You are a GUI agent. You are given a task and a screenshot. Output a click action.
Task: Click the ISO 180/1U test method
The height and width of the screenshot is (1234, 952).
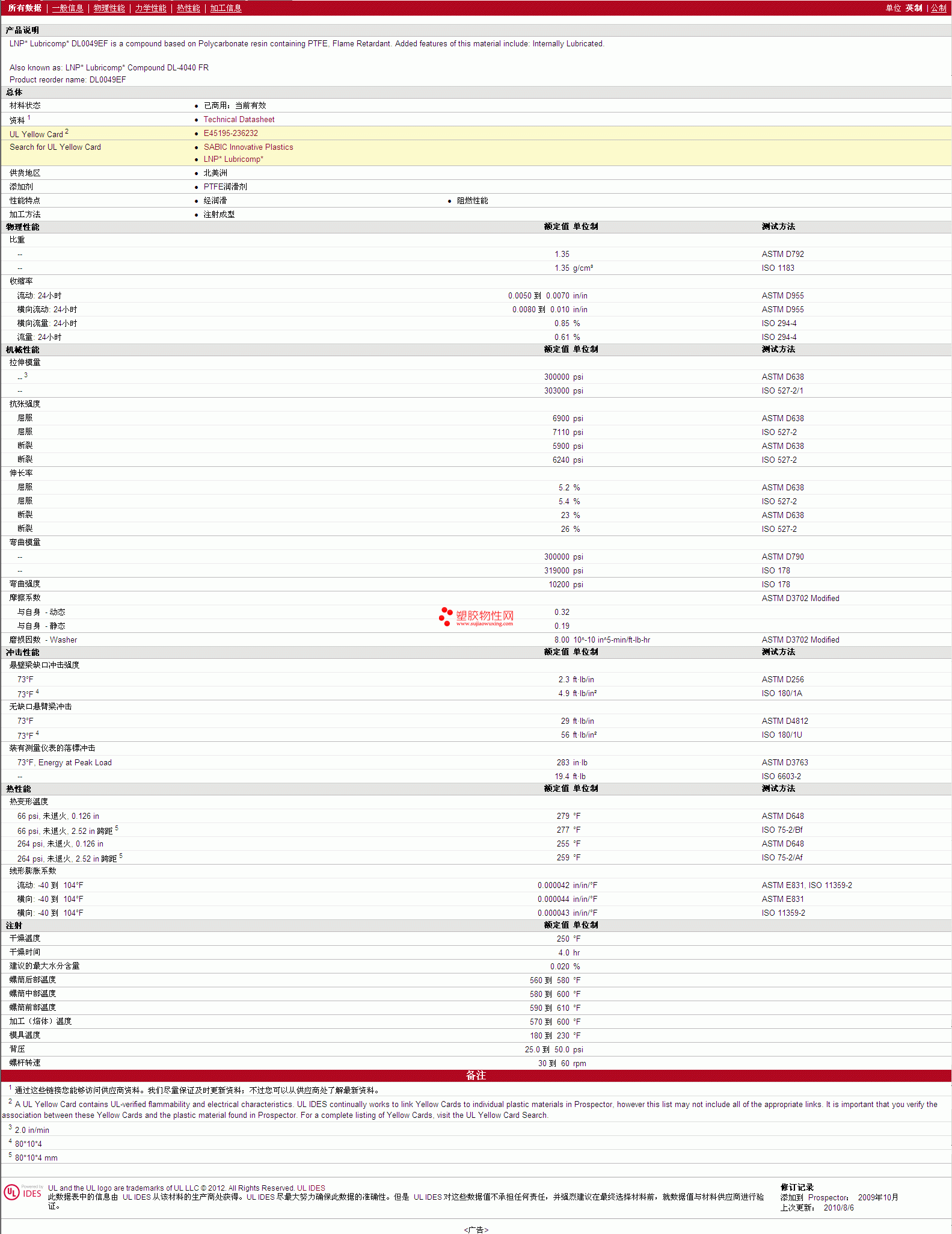click(782, 735)
